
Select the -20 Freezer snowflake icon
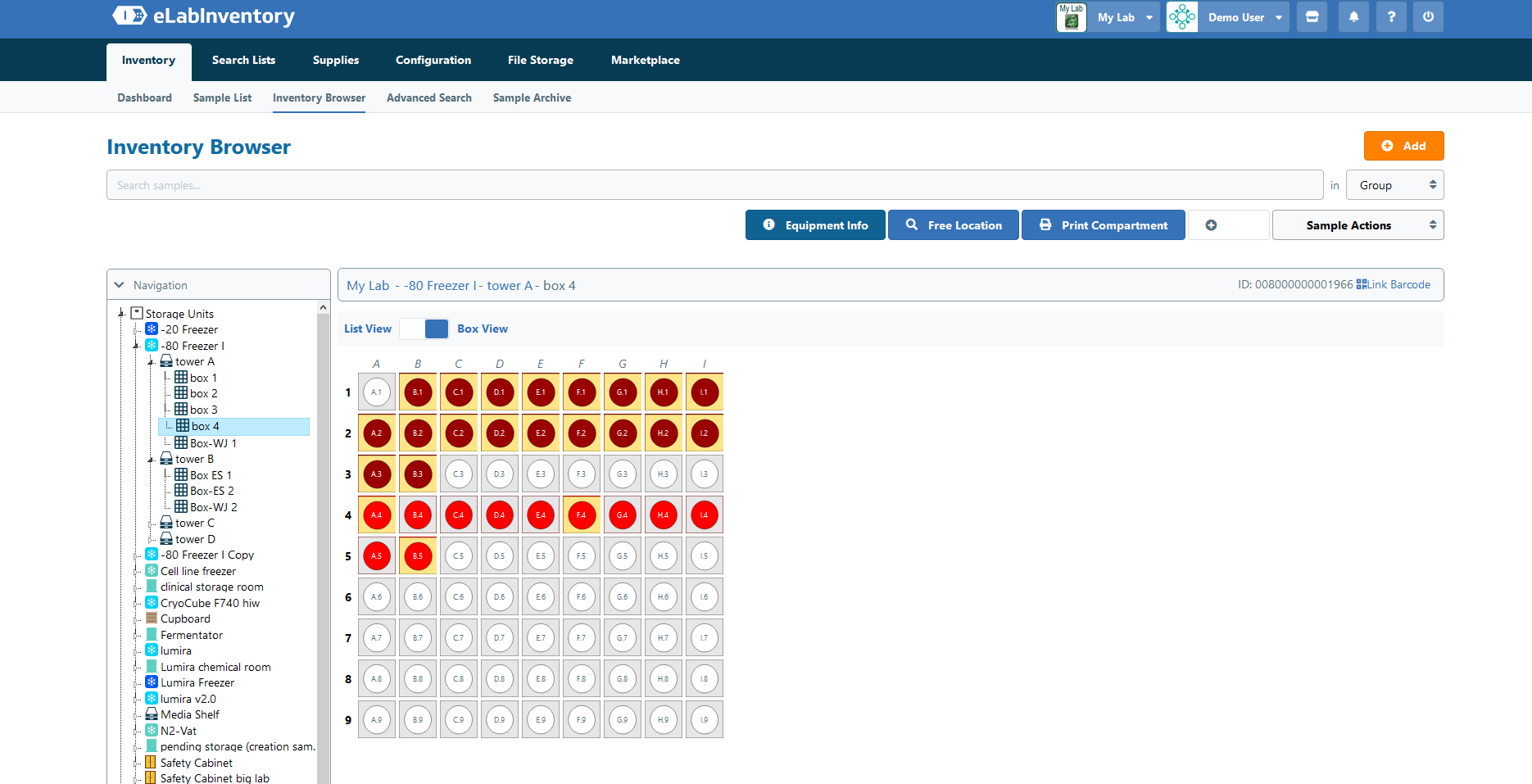152,329
